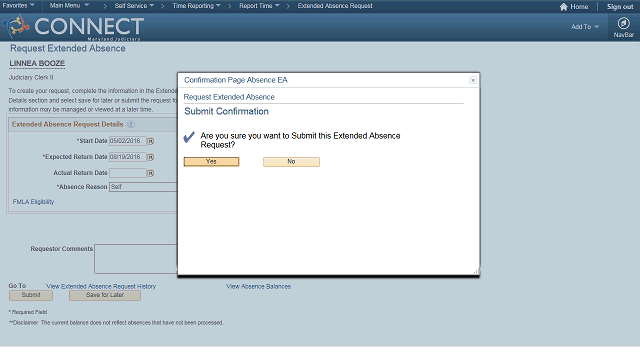This screenshot has height=360, width=640.
Task: Click the help icon beside Request Details
Action: coord(131,124)
